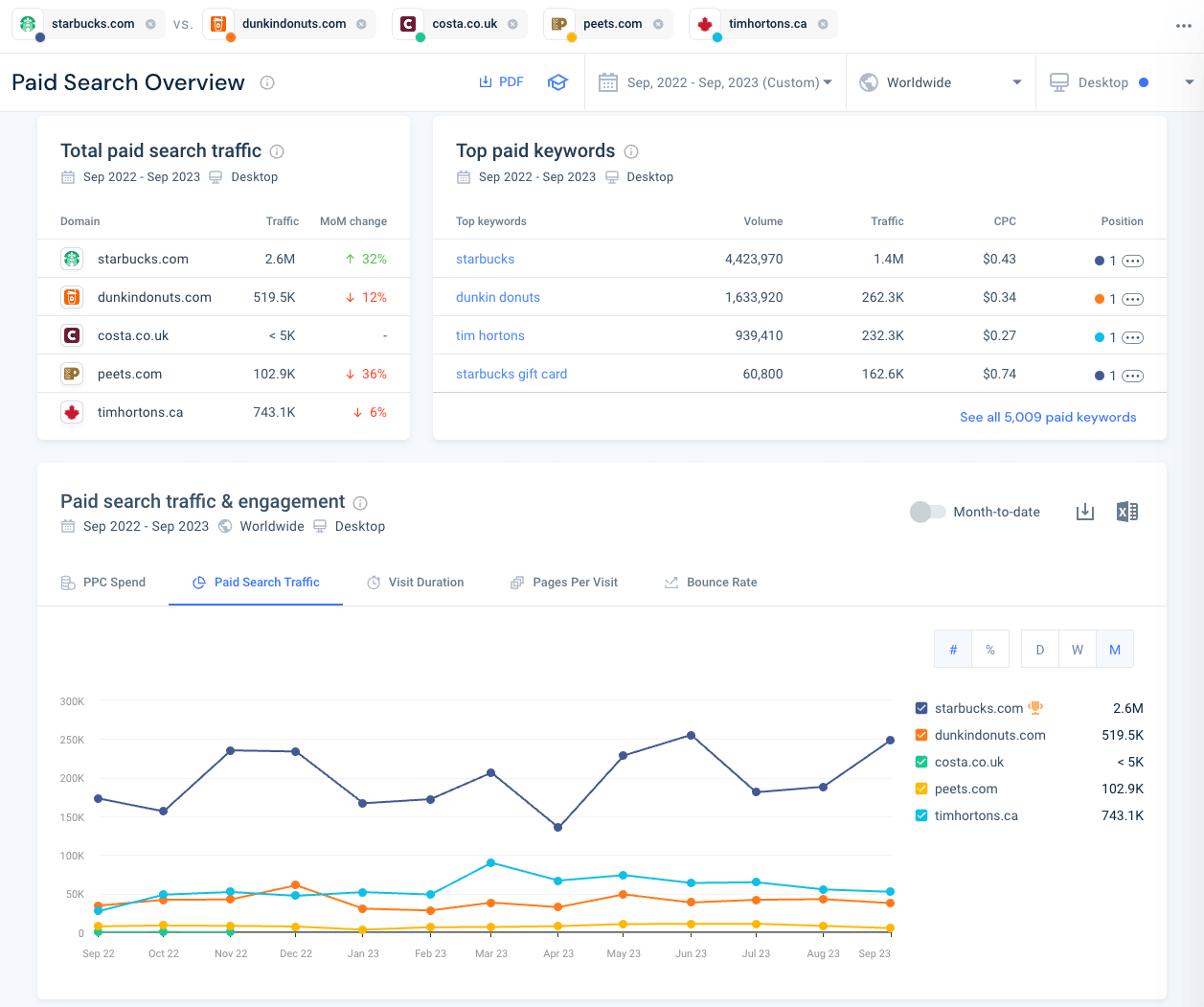Viewport: 1204px width, 1007px height.
Task: Click info icon next to Top paid keywords
Action: click(631, 151)
